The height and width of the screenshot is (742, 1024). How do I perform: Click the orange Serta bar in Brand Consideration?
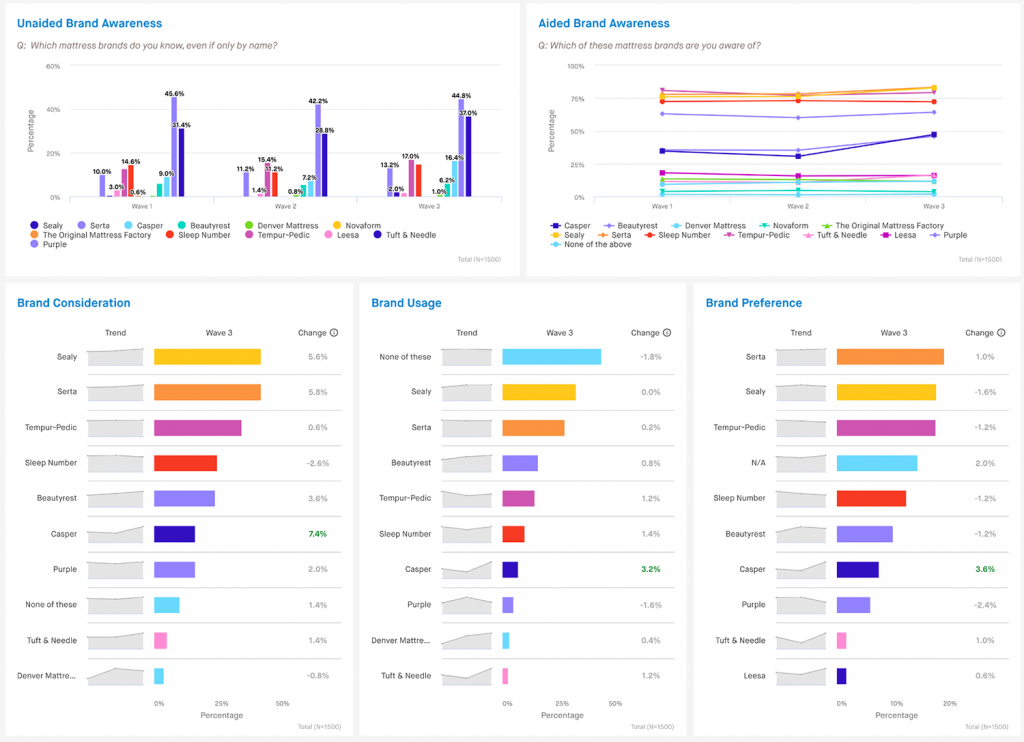coord(207,392)
